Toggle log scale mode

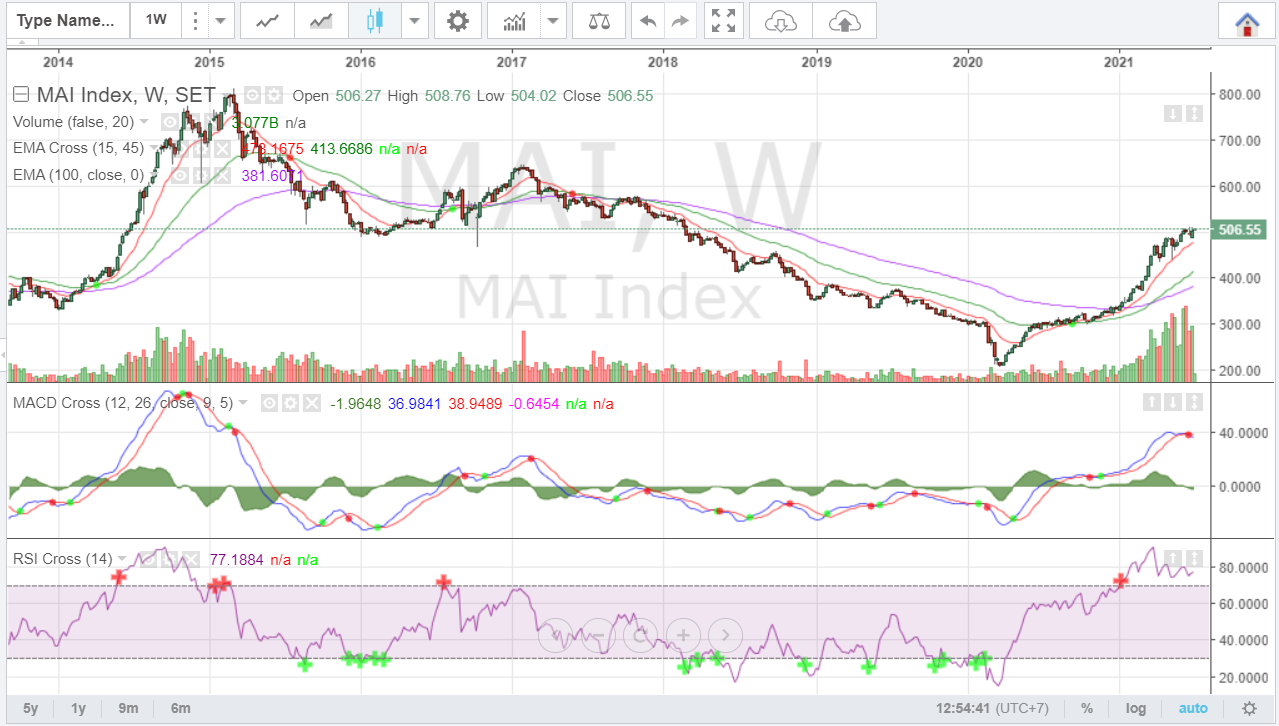click(x=1136, y=708)
